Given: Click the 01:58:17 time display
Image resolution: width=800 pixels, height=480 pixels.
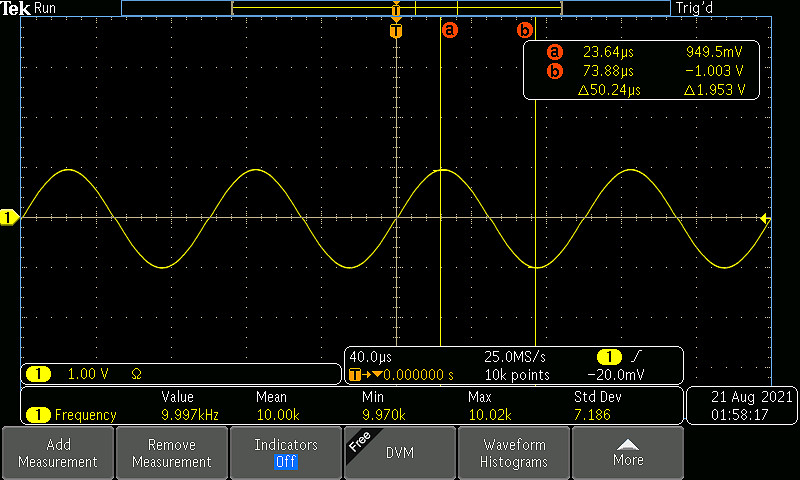Looking at the screenshot, I should [x=740, y=415].
